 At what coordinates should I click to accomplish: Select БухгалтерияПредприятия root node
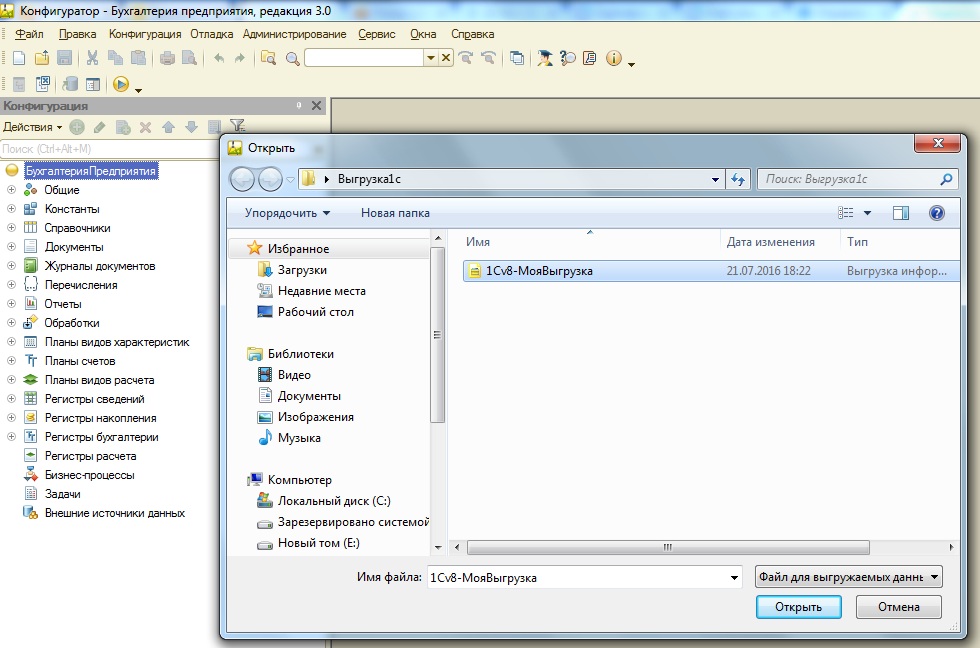tap(91, 171)
